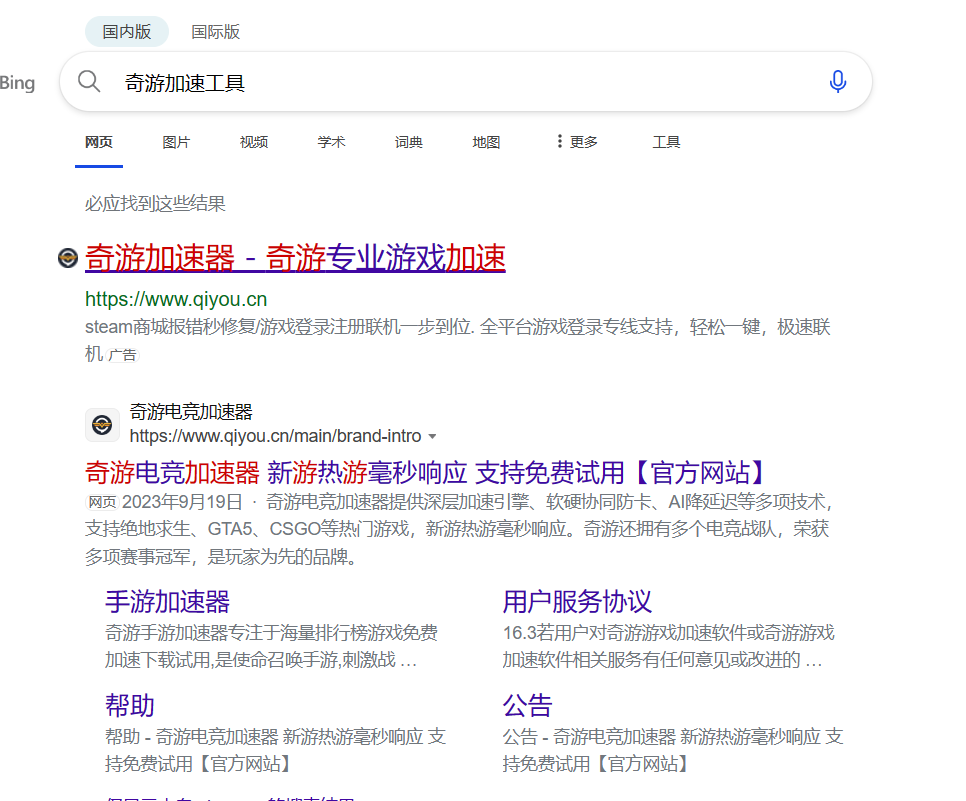
Task: Switch to 国内版 search
Action: tap(127, 31)
